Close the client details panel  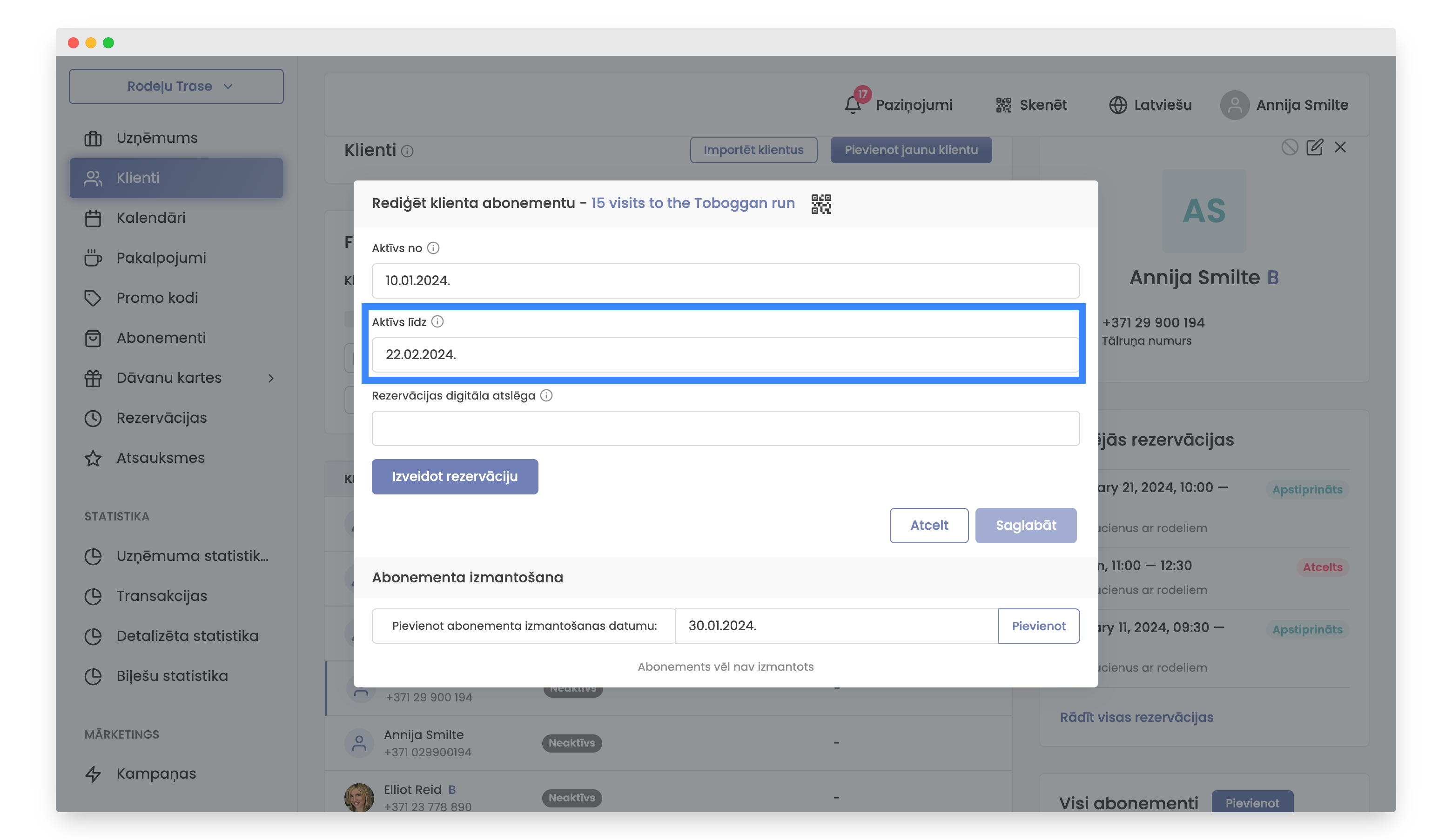tap(1340, 147)
